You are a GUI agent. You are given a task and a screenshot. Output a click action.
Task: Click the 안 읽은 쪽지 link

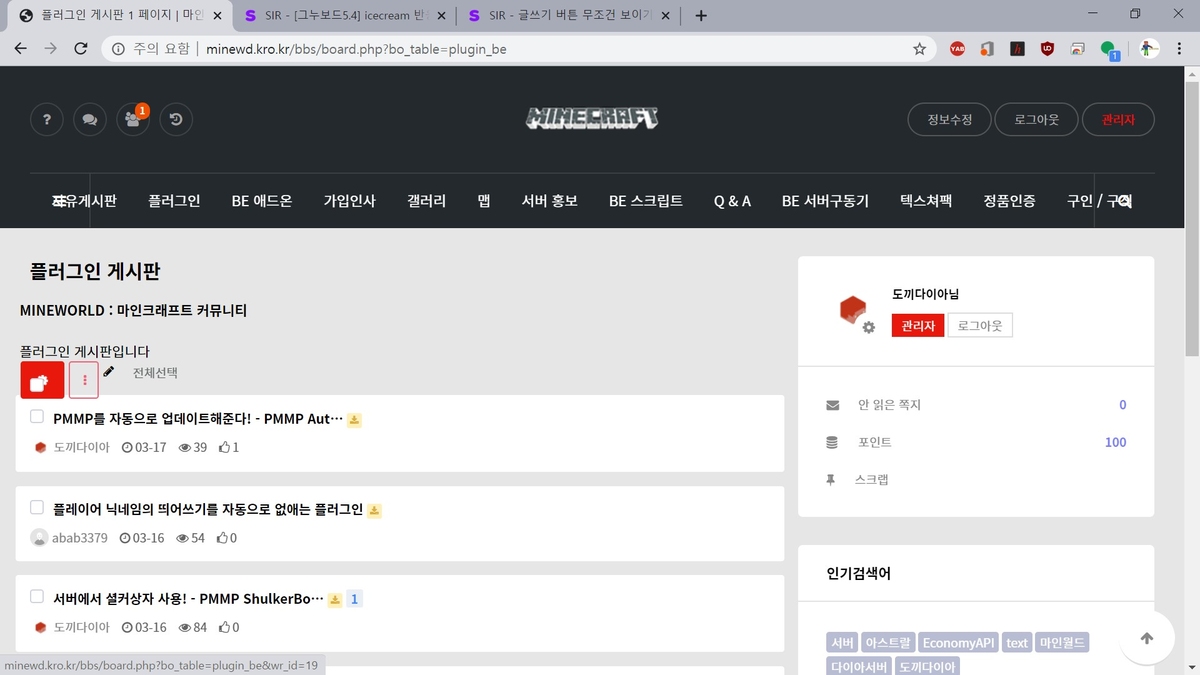tap(889, 405)
